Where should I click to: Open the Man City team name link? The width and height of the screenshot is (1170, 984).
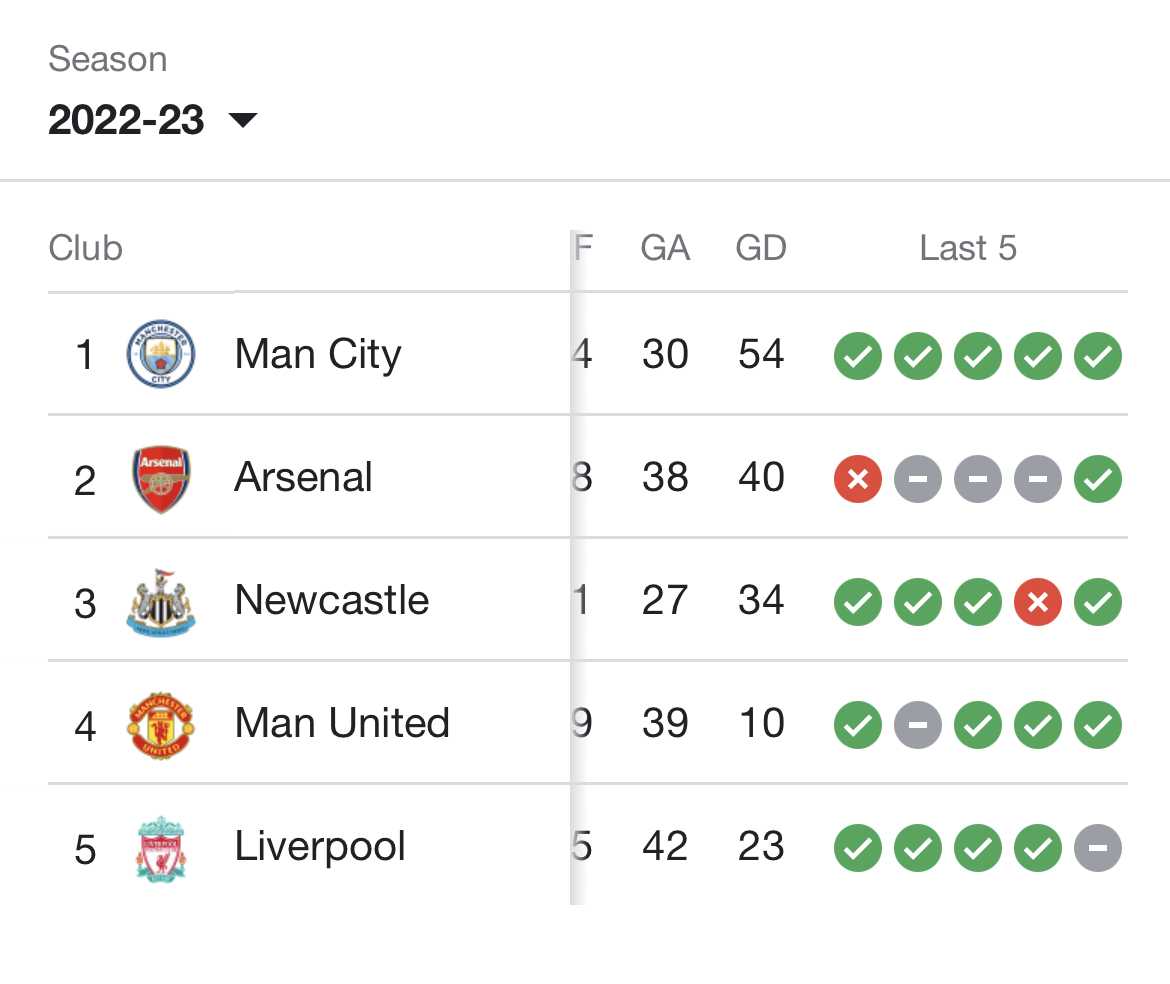(318, 354)
